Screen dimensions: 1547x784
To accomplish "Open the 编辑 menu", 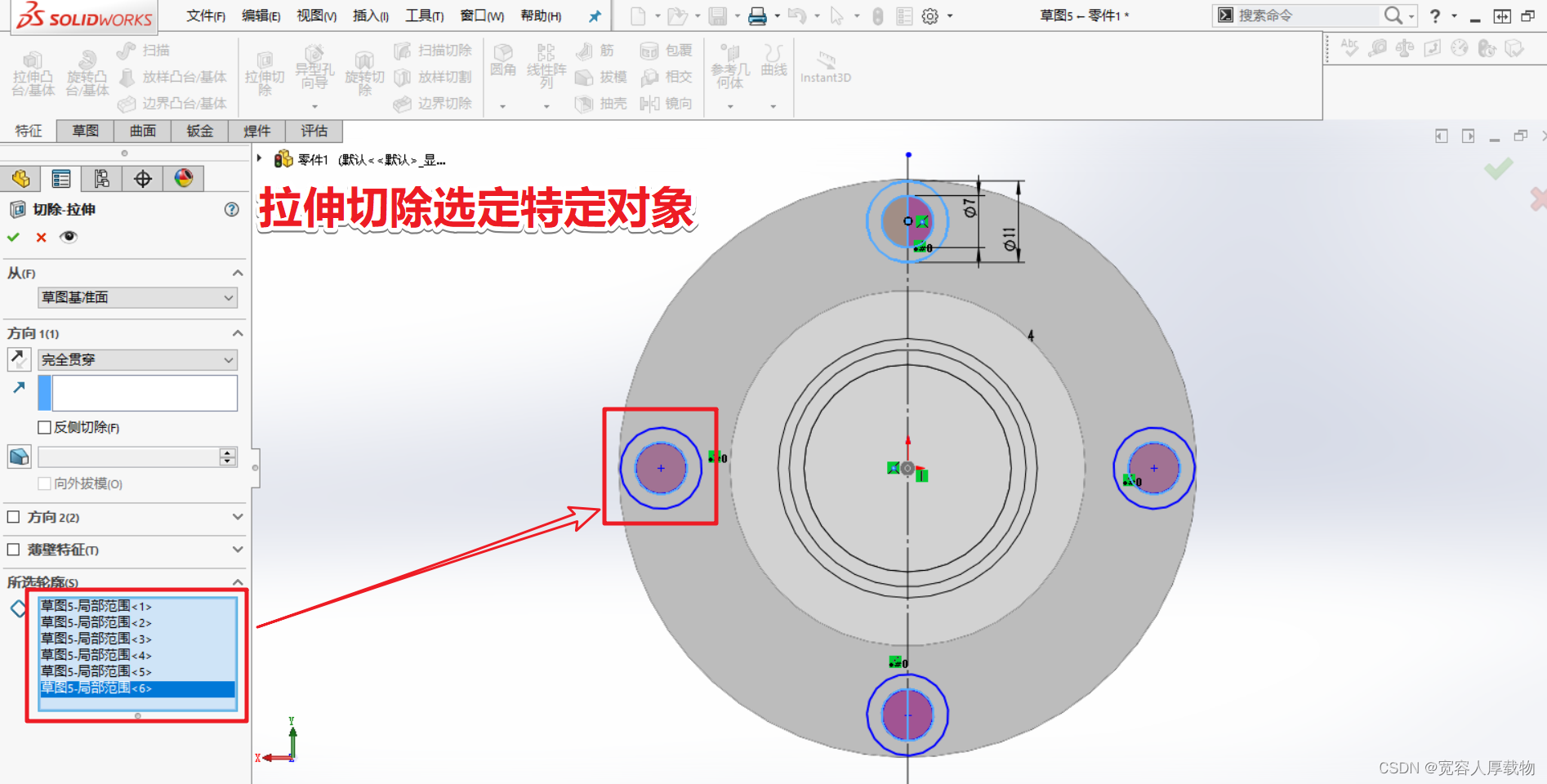I will [x=261, y=16].
